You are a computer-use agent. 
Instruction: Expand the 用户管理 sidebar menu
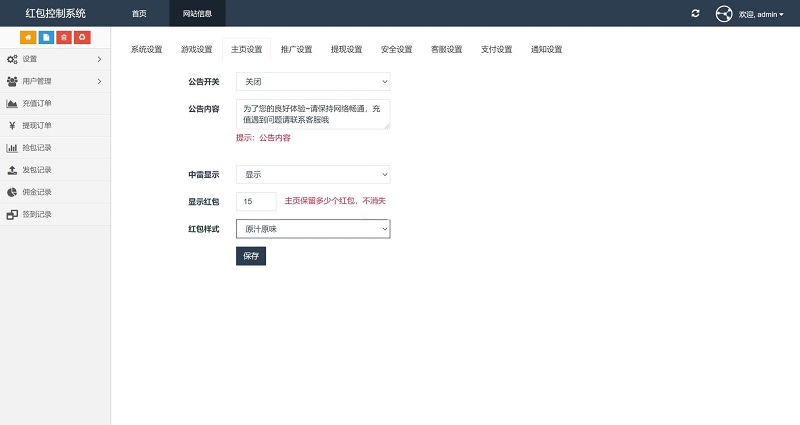click(x=55, y=81)
